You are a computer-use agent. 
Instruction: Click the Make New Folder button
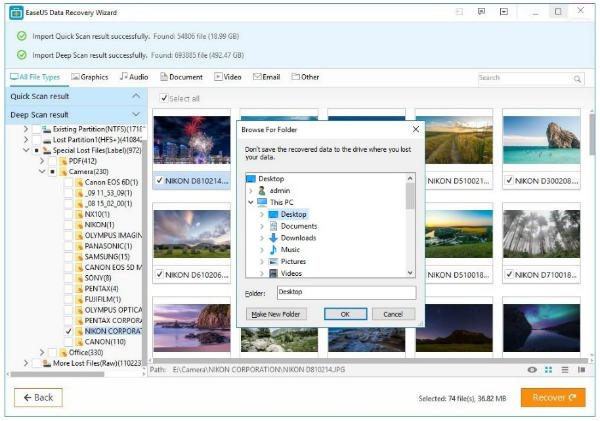pos(276,314)
